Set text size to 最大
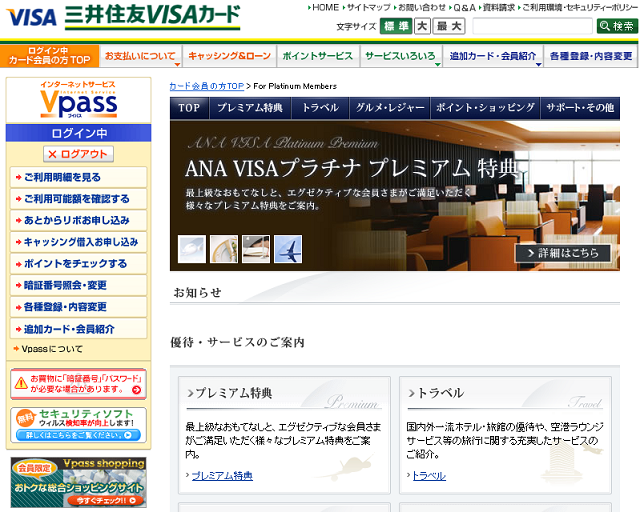 [449, 26]
